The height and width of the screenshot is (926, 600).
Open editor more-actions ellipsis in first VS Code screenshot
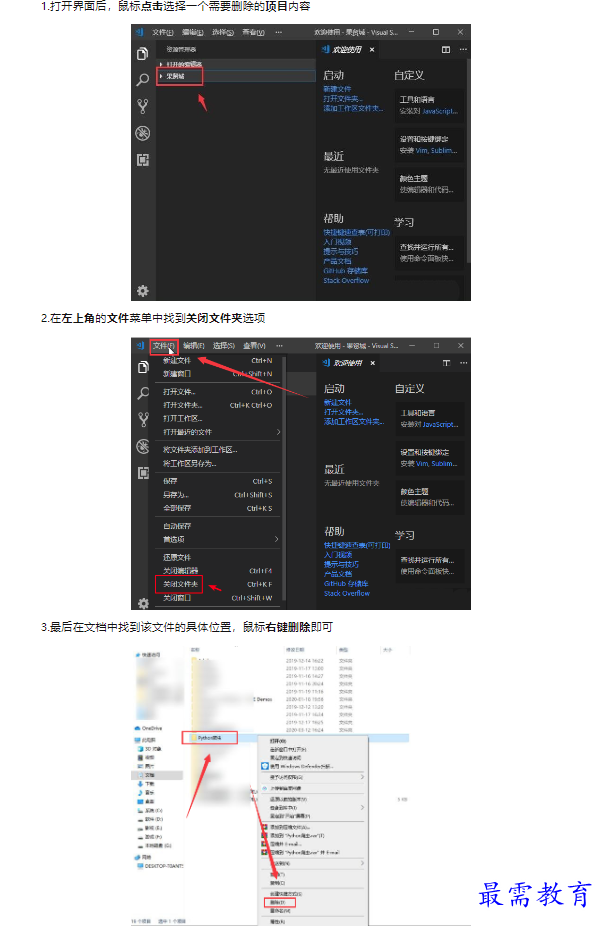[x=463, y=50]
